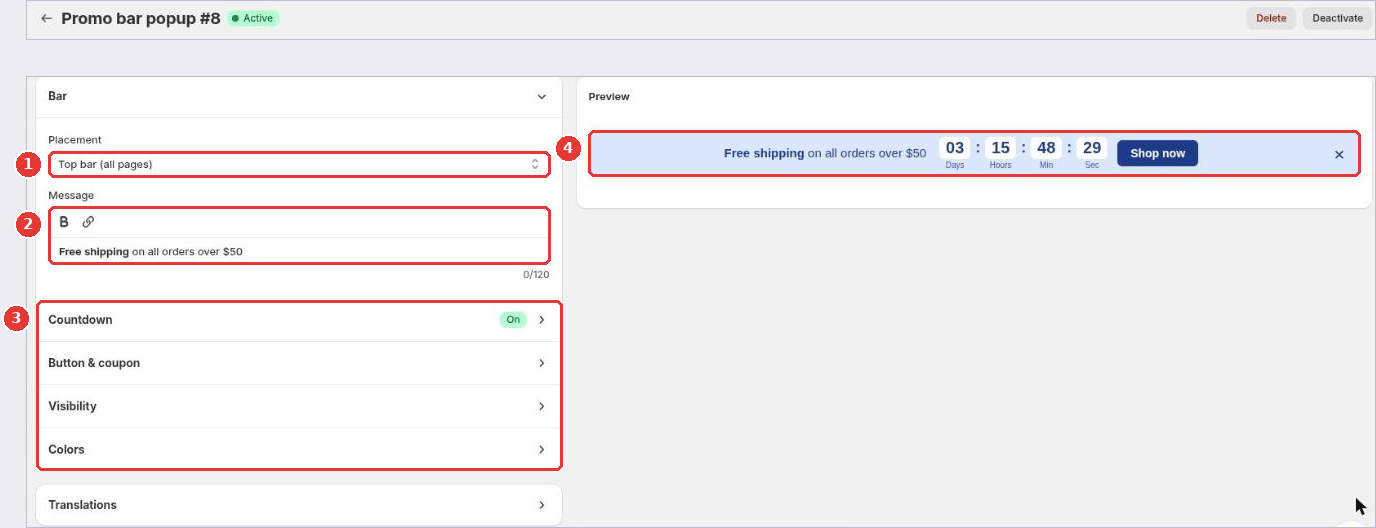Image resolution: width=1376 pixels, height=528 pixels.
Task: Close the promo bar preview with X
Action: click(1339, 154)
